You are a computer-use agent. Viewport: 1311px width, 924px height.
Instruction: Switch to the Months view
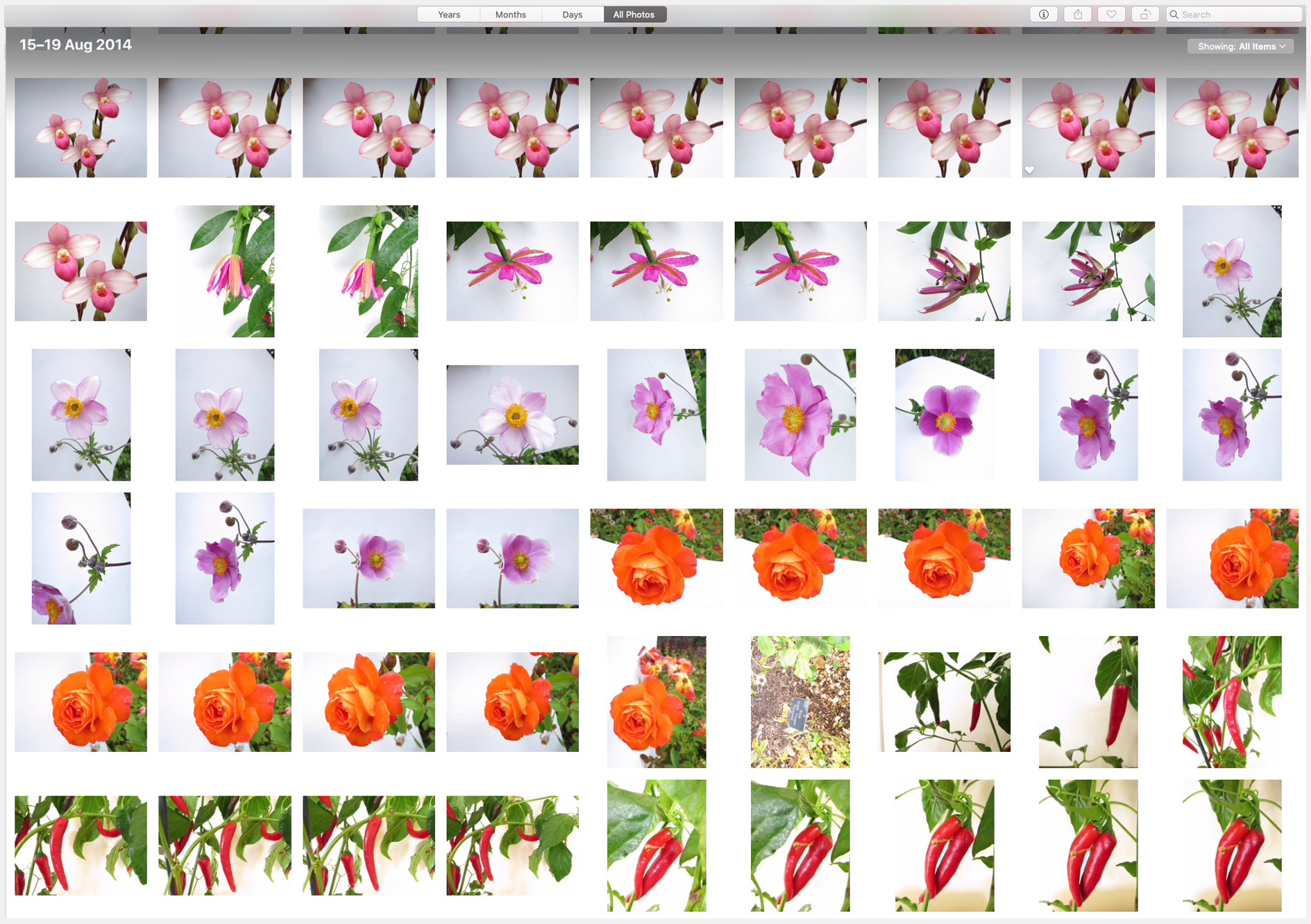510,15
